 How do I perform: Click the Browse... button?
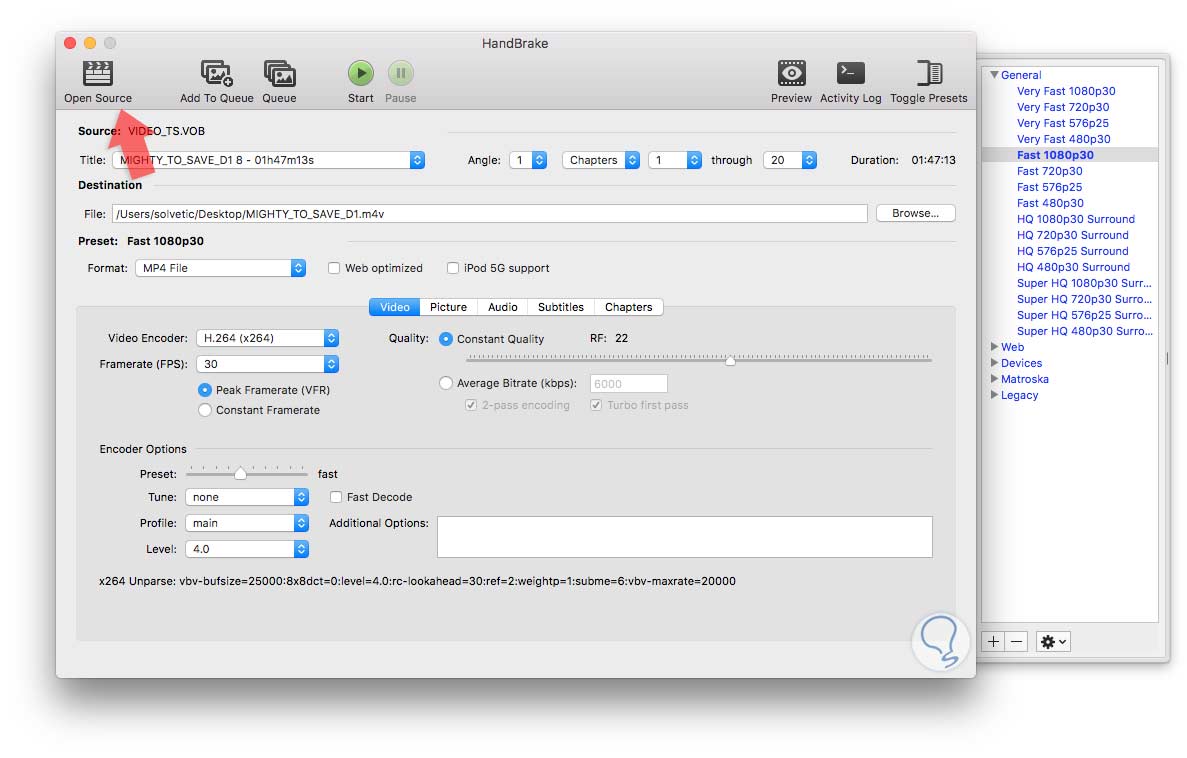(x=915, y=214)
